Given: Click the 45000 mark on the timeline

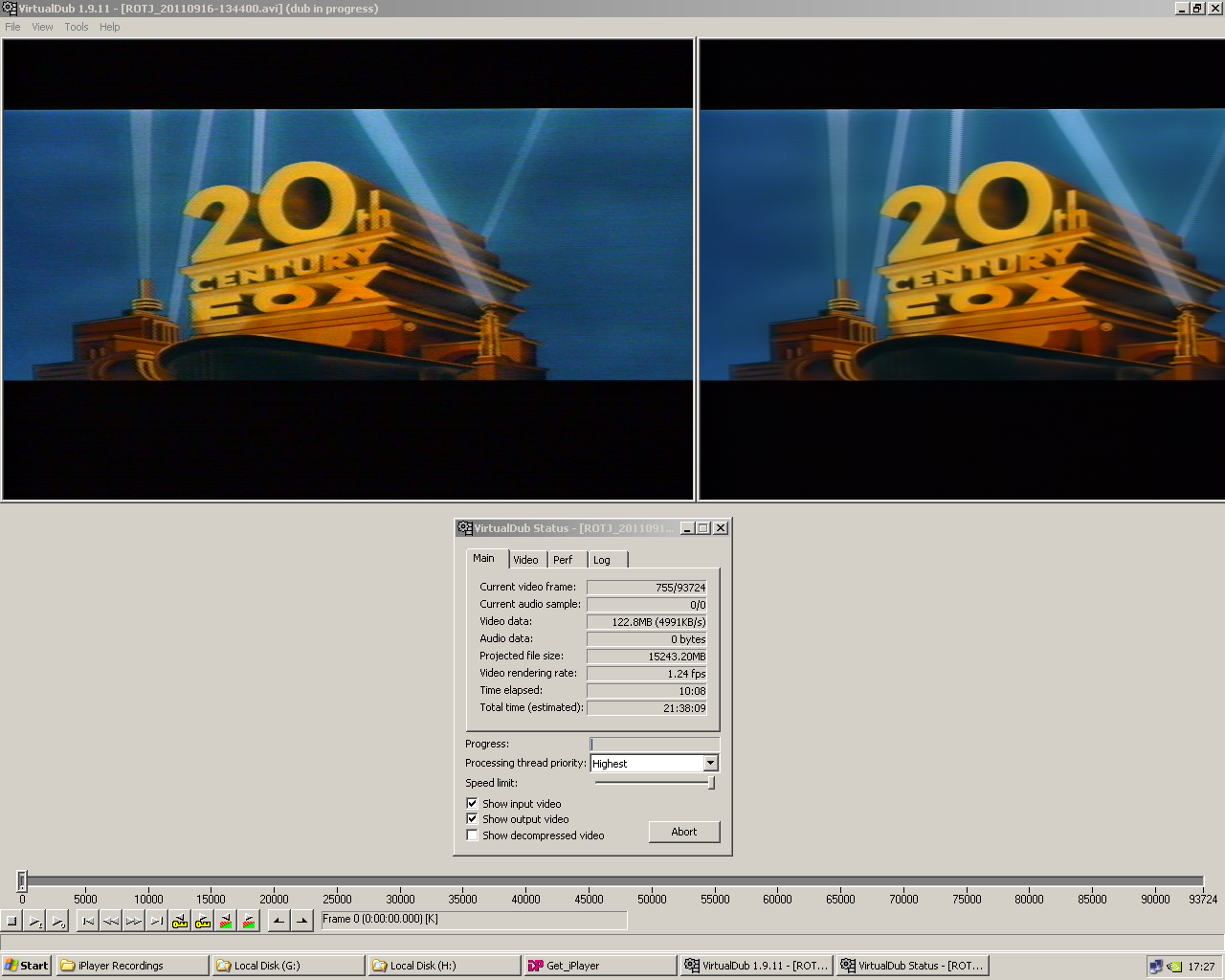Looking at the screenshot, I should point(589,899).
